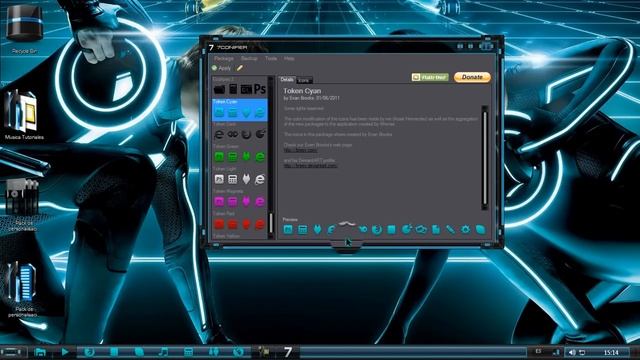Image resolution: width=640 pixels, height=360 pixels.
Task: Click the Start button on the taskbar
Action: (12, 352)
